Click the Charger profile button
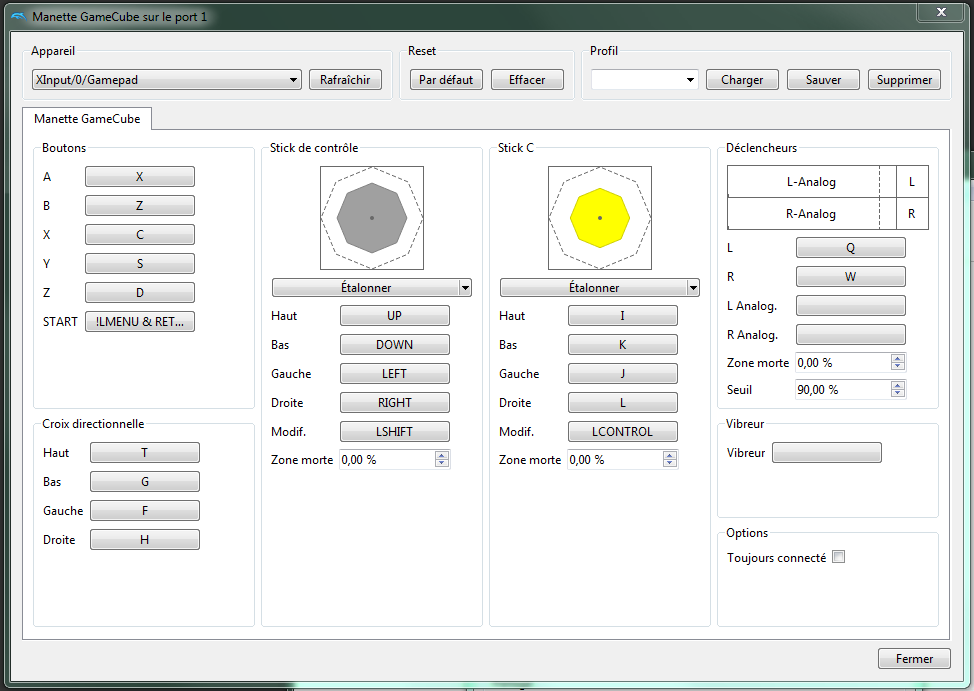Image resolution: width=974 pixels, height=691 pixels. click(742, 80)
